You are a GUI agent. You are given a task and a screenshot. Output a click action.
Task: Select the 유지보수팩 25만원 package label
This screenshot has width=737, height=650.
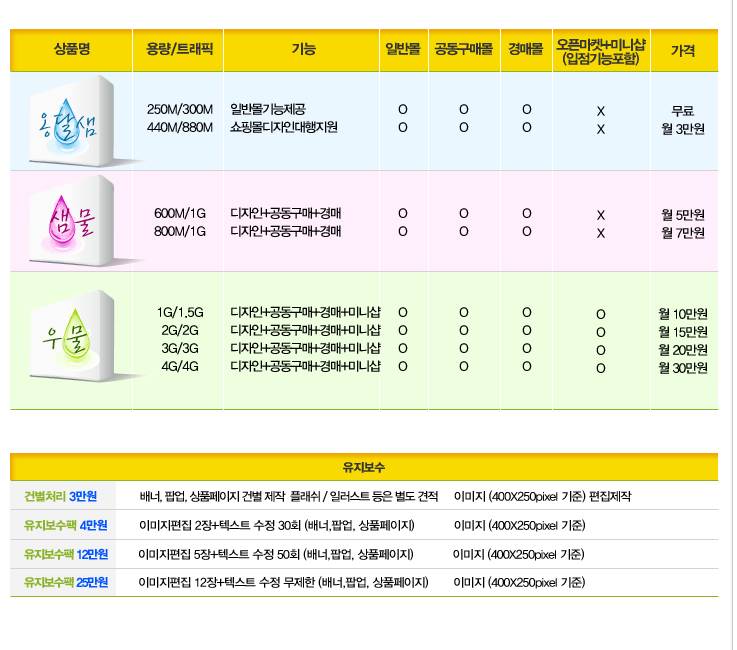pos(65,582)
